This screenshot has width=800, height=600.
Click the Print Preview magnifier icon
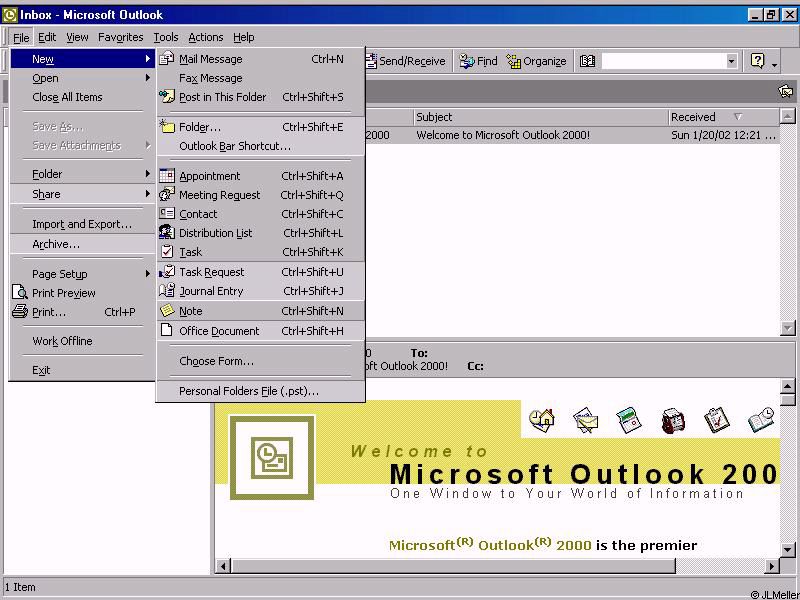tap(20, 292)
